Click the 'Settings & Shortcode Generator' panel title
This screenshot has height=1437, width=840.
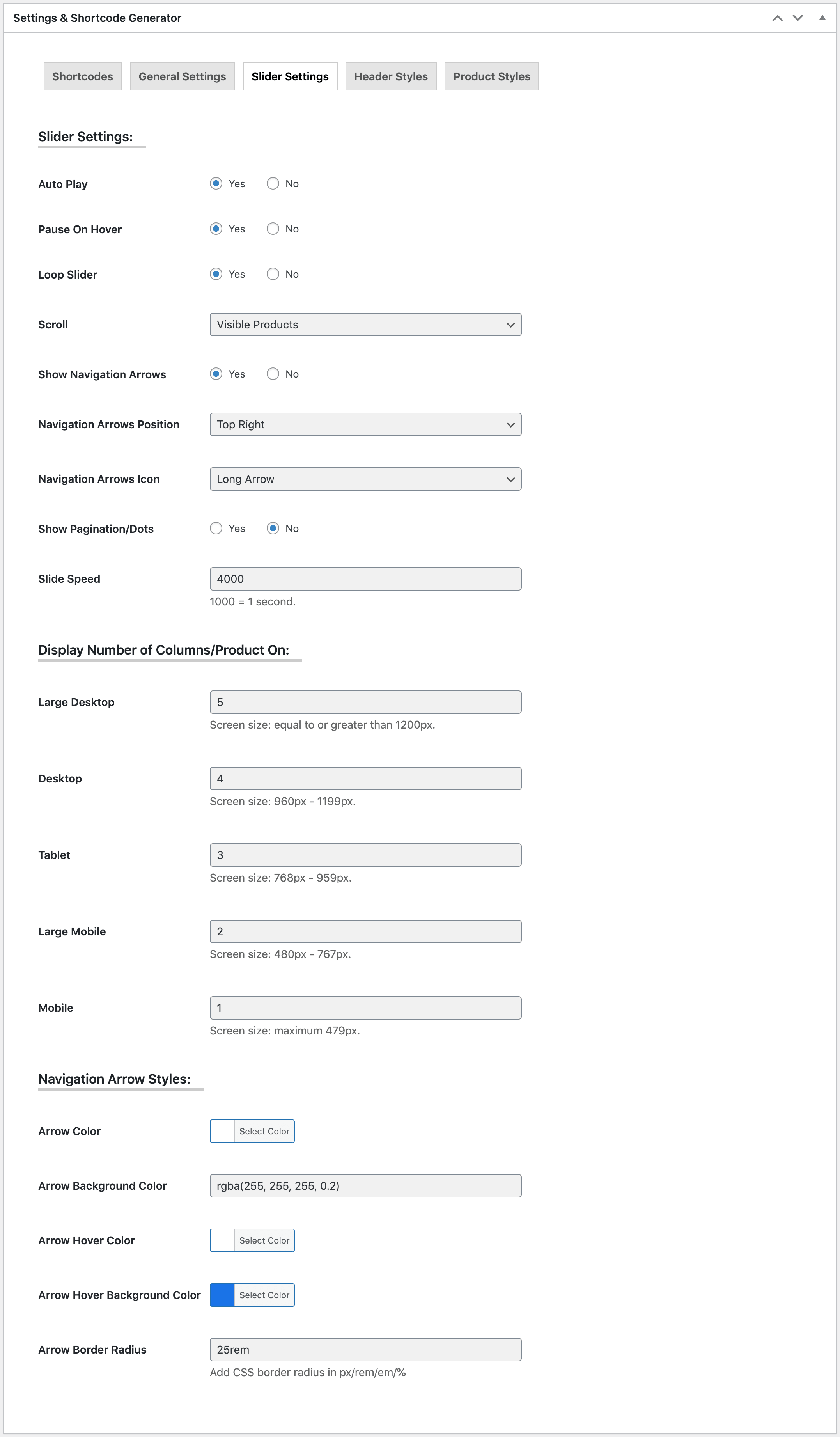coord(97,18)
